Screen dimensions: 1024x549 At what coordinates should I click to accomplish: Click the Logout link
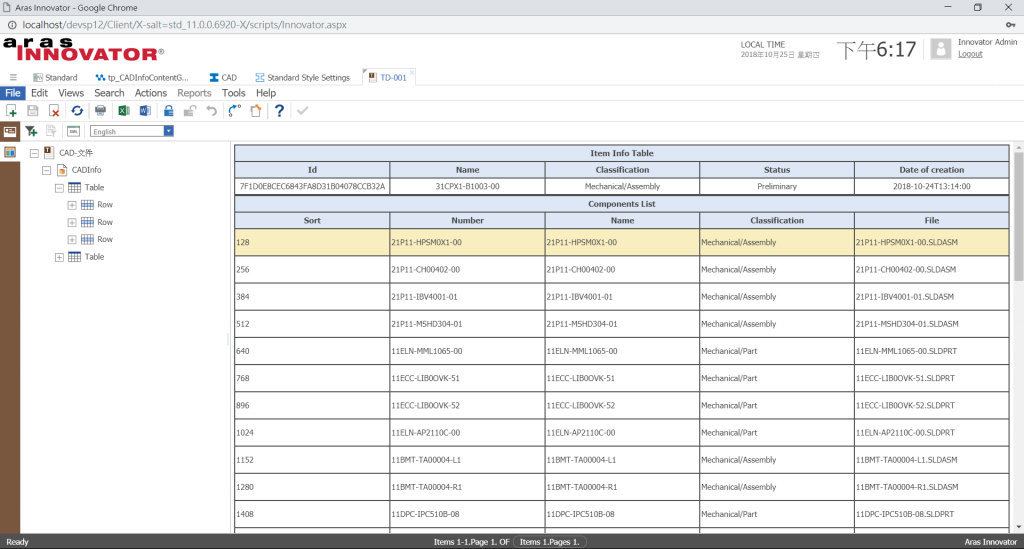(970, 54)
